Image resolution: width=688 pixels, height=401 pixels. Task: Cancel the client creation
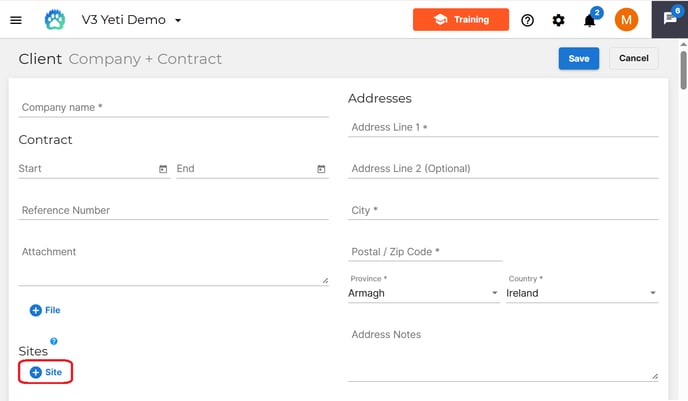634,58
